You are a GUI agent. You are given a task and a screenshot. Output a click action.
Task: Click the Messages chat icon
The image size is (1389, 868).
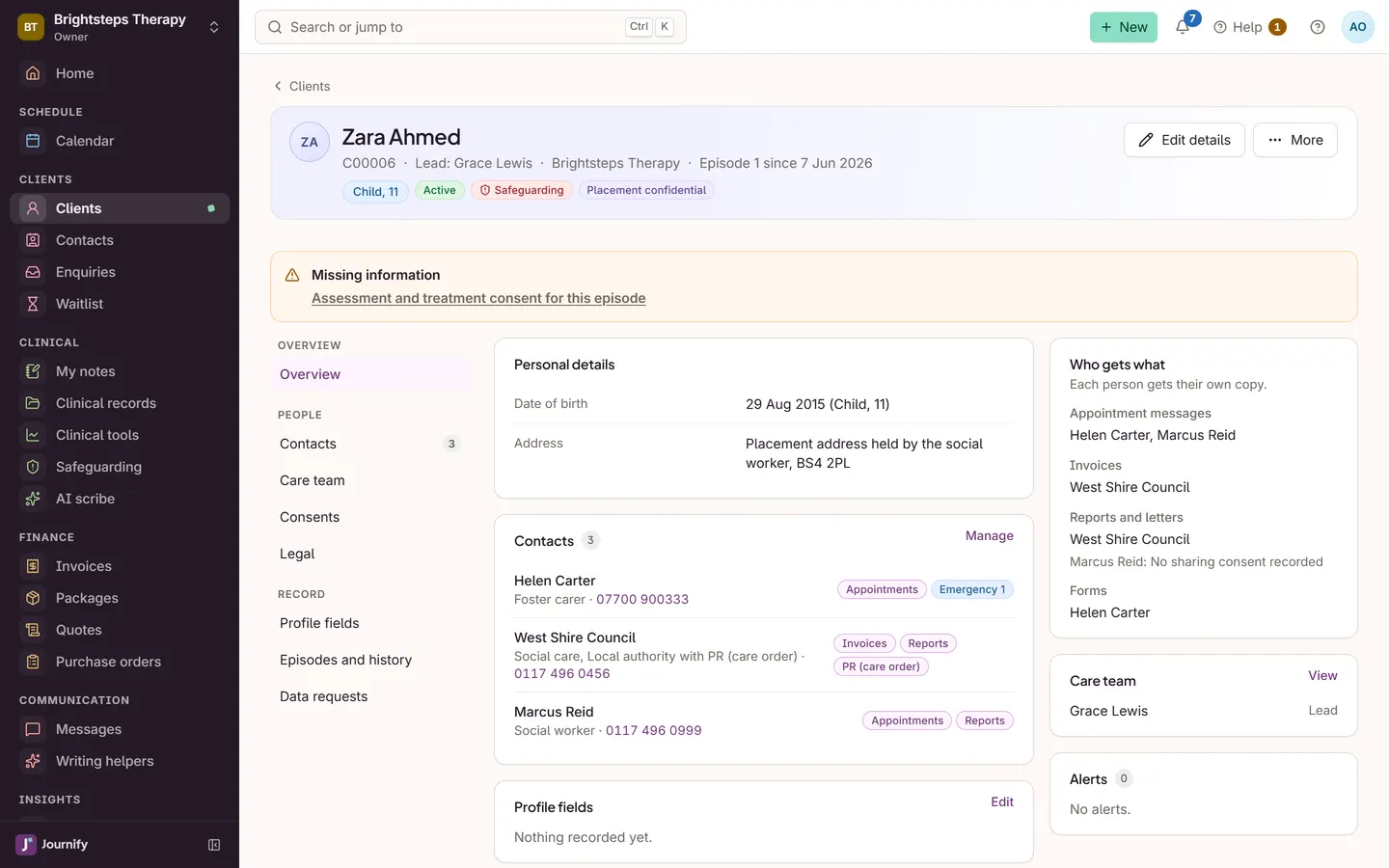33,729
